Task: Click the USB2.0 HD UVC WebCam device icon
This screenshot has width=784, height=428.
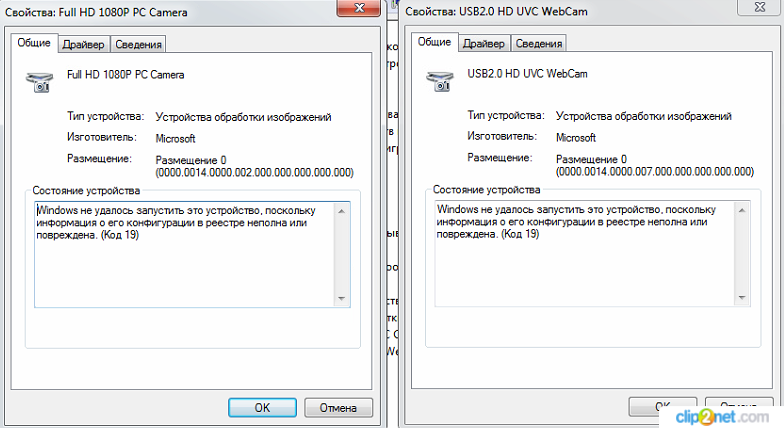Action: pyautogui.click(x=440, y=82)
